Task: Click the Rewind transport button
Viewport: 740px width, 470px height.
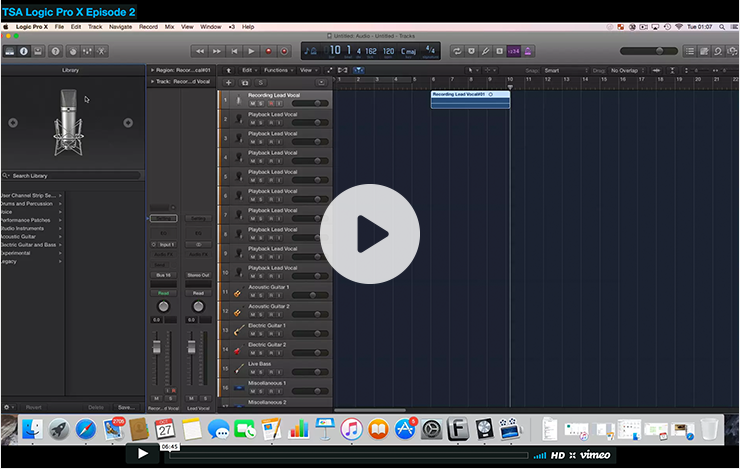Action: (x=200, y=51)
